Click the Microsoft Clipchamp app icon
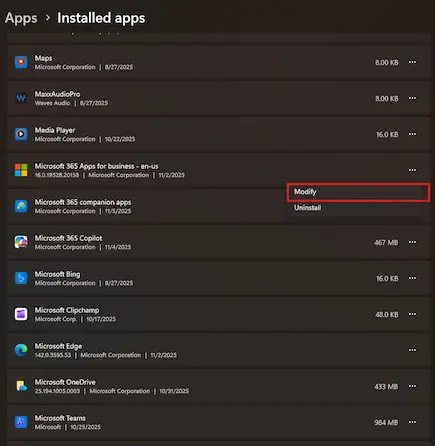This screenshot has width=435, height=446. click(x=21, y=314)
